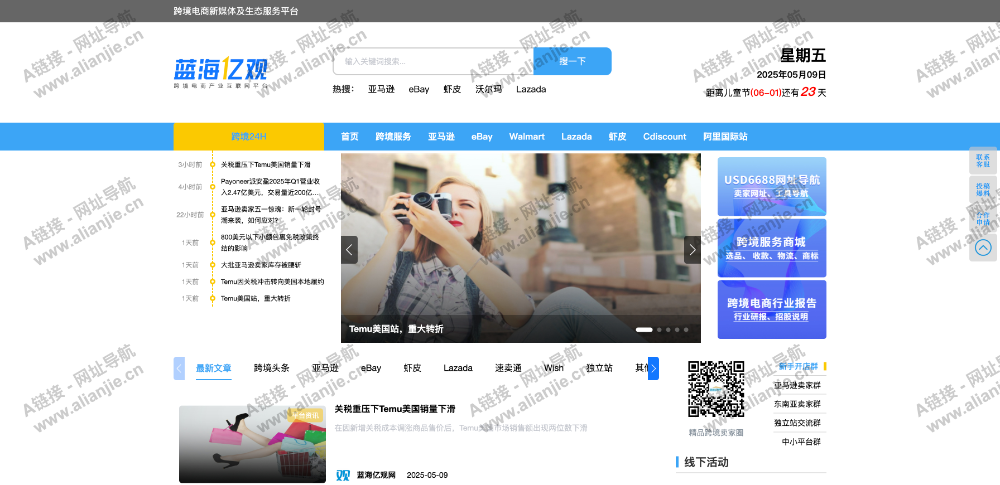Open article headline 关税重压下Temu美国销量下滑
Screen dimensions: 1000x485
(x=395, y=410)
